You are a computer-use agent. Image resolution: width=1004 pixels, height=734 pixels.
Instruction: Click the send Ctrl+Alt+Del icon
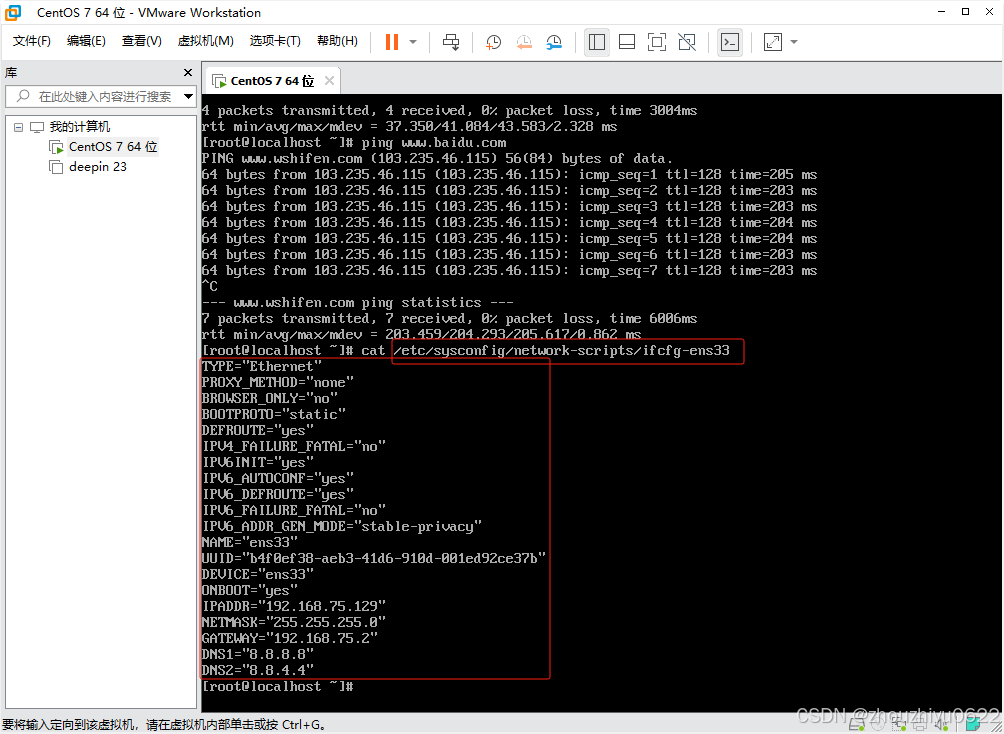click(451, 42)
